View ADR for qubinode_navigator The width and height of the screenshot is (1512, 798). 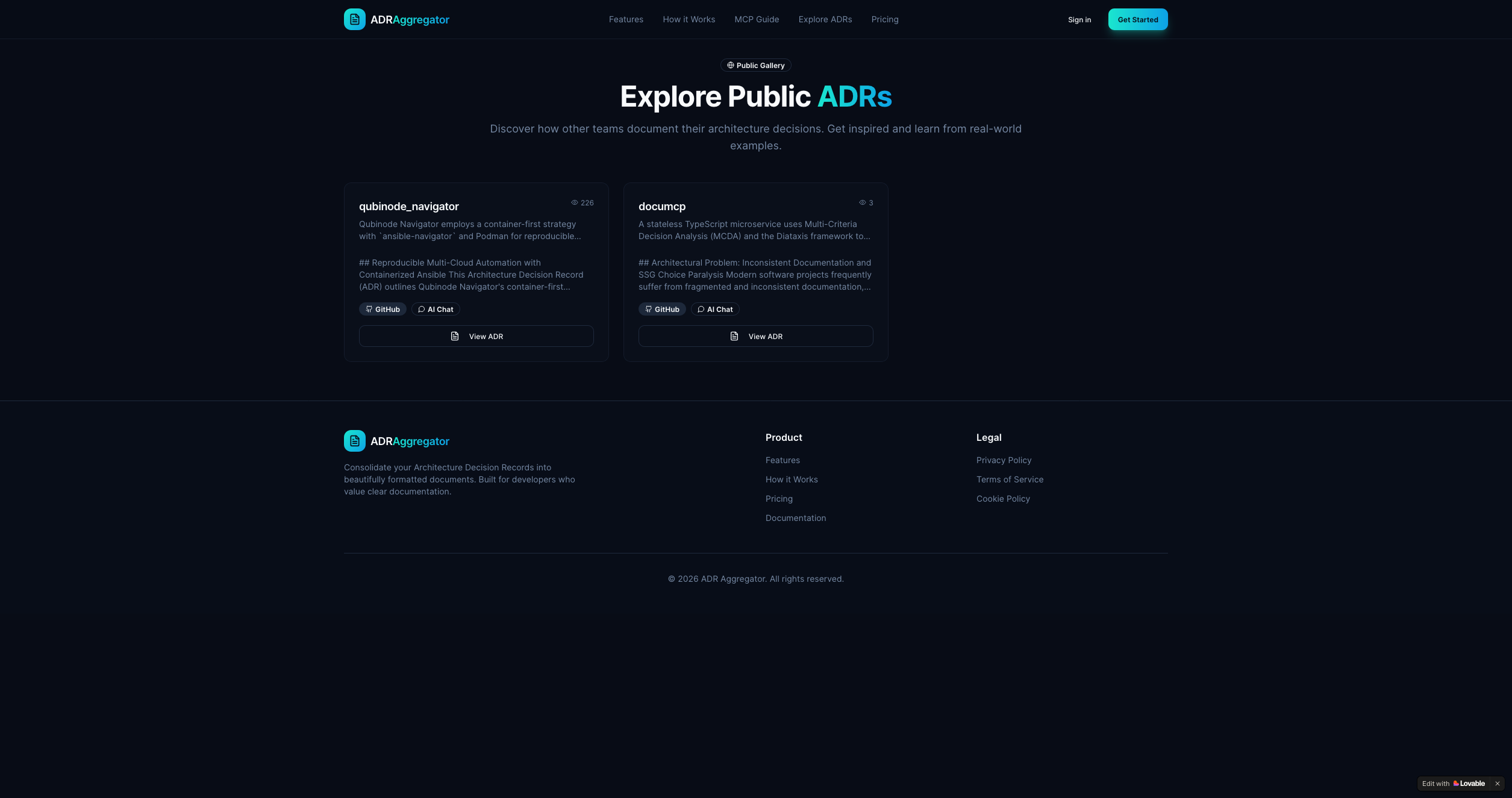tap(476, 336)
